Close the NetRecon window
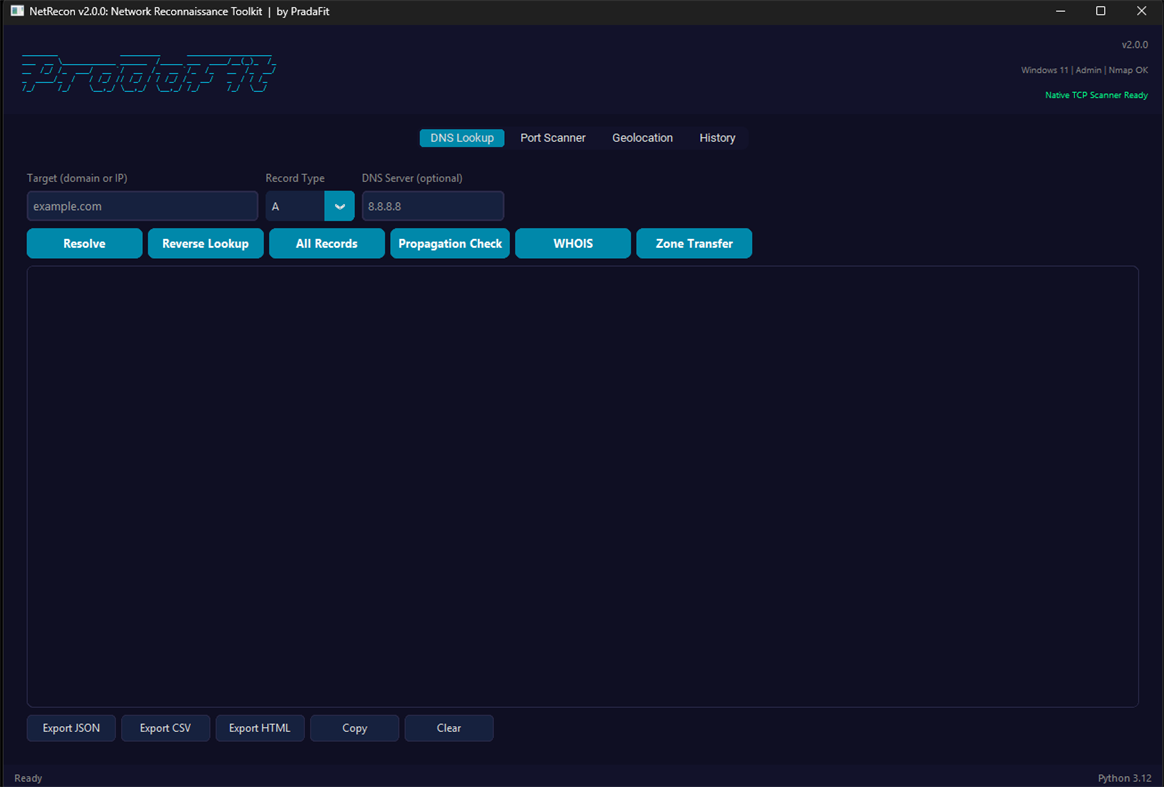The height and width of the screenshot is (787, 1164). point(1142,11)
